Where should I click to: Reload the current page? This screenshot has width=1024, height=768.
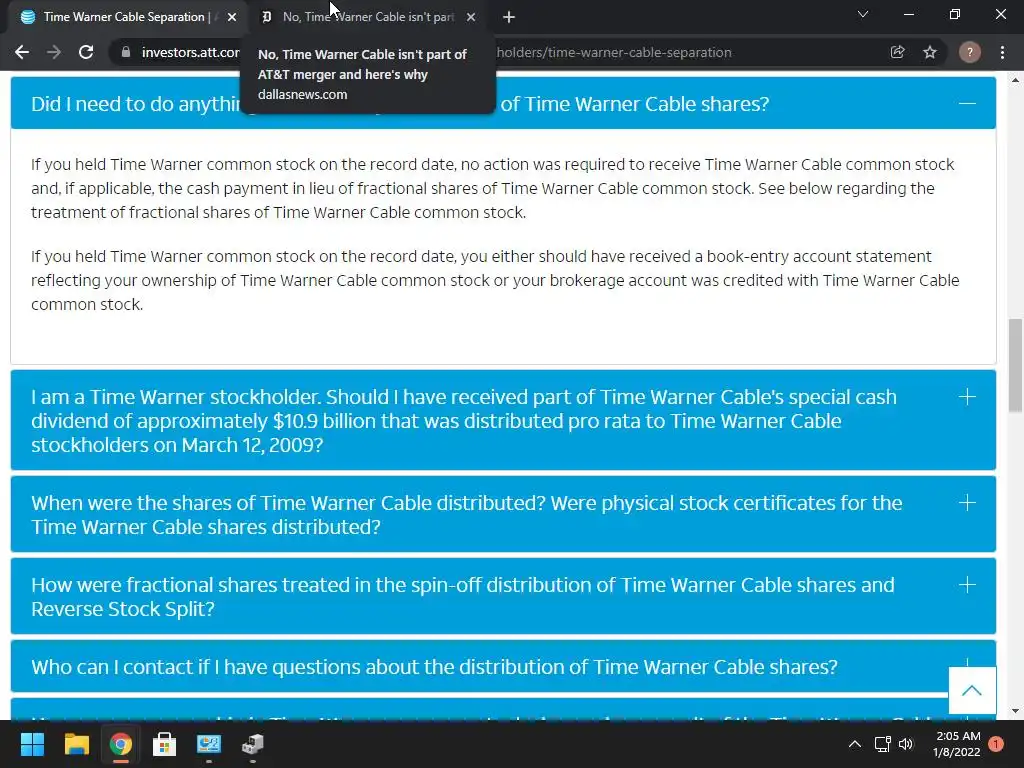[x=86, y=52]
